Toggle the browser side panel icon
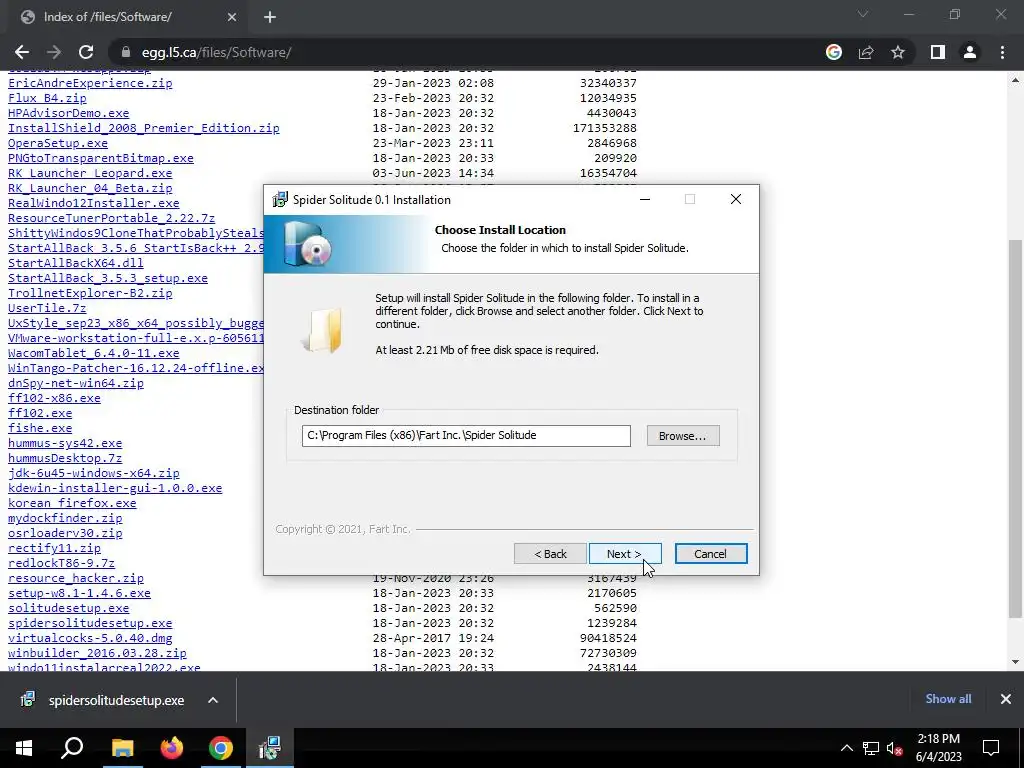1024x768 pixels. pyautogui.click(x=938, y=52)
